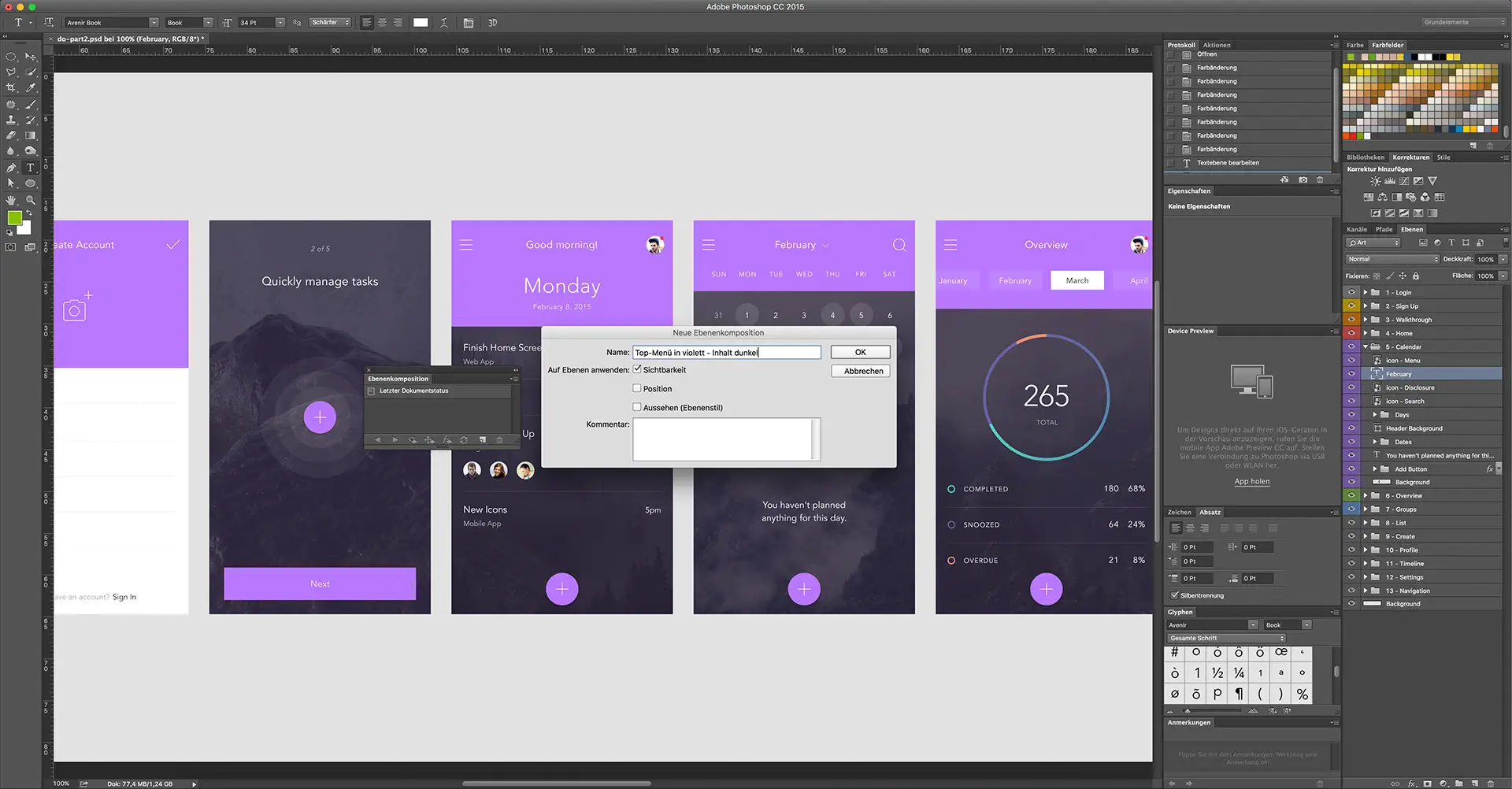Click the Abbrechen button

tap(860, 371)
